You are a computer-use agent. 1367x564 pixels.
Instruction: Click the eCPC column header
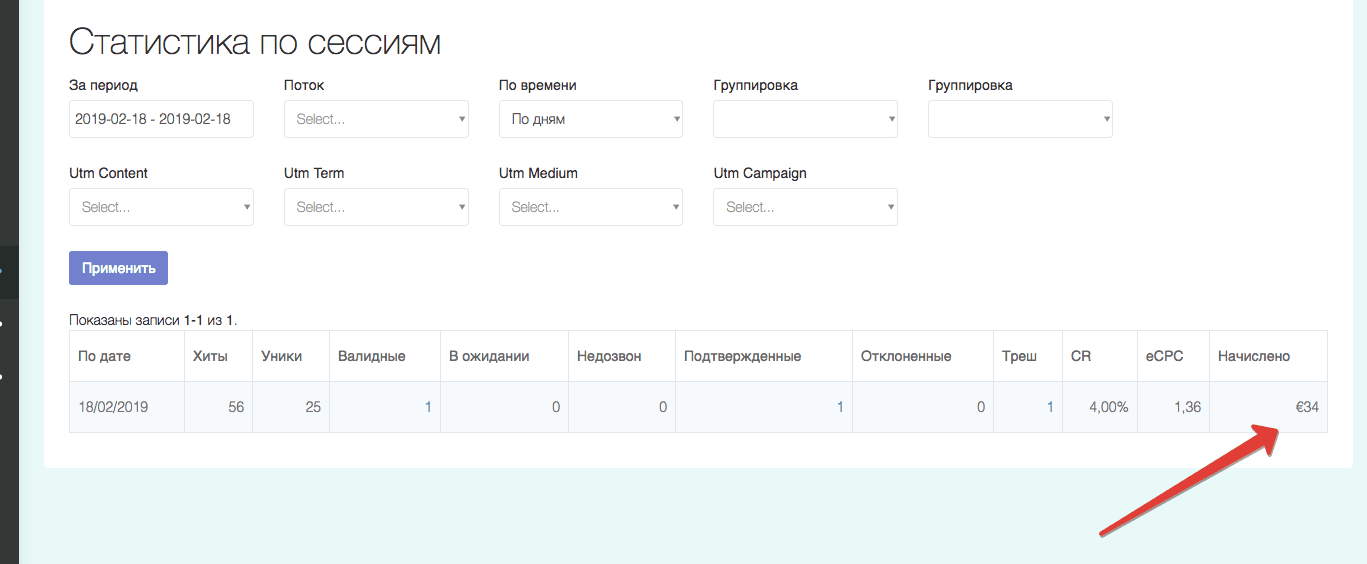tap(1165, 356)
